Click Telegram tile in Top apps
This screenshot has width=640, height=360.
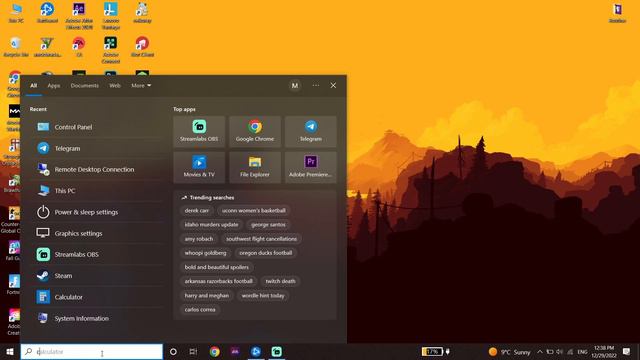pyautogui.click(x=311, y=131)
